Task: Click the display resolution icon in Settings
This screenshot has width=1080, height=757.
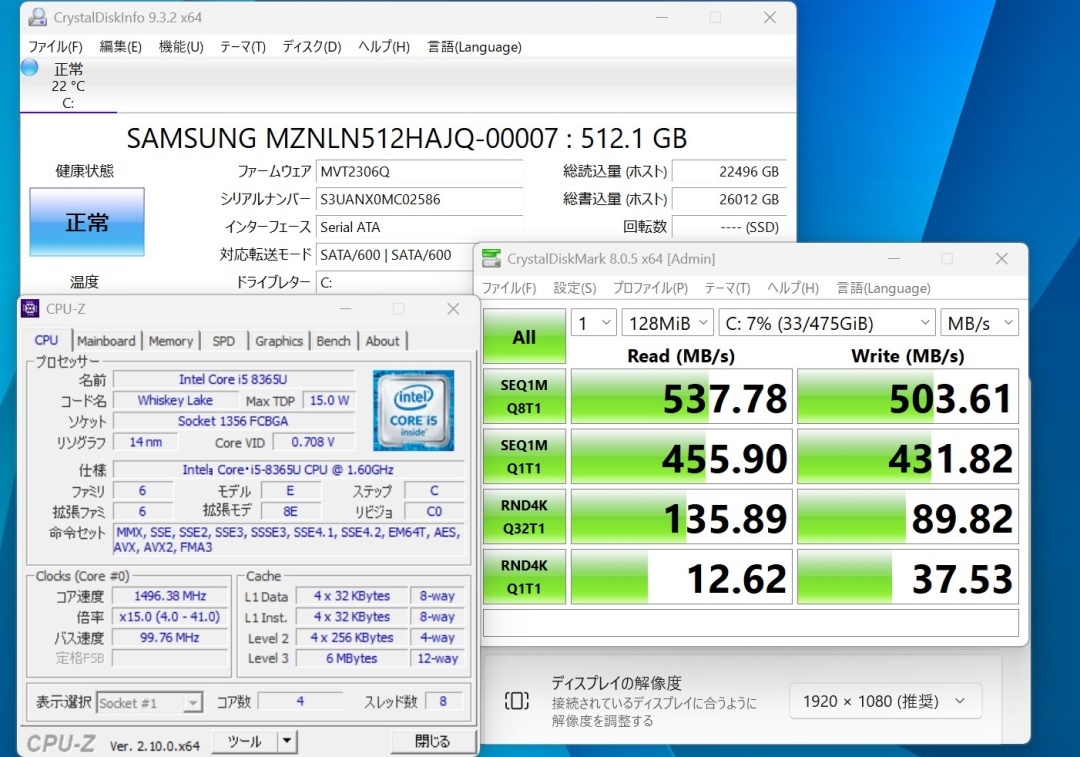Action: click(517, 701)
